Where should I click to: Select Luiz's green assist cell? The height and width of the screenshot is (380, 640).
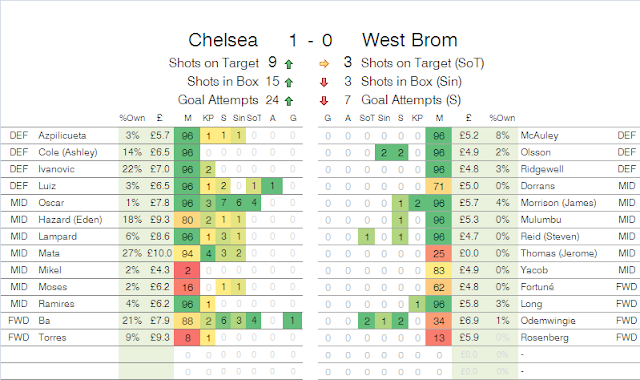(x=272, y=186)
